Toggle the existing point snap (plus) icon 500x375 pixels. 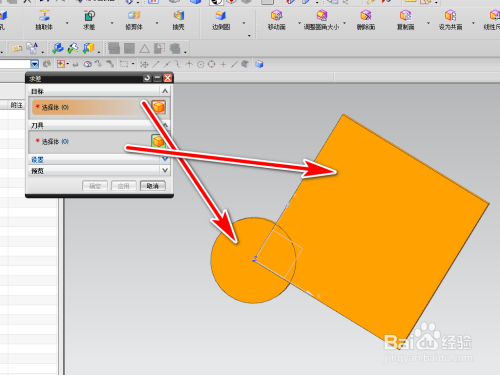coord(223,64)
